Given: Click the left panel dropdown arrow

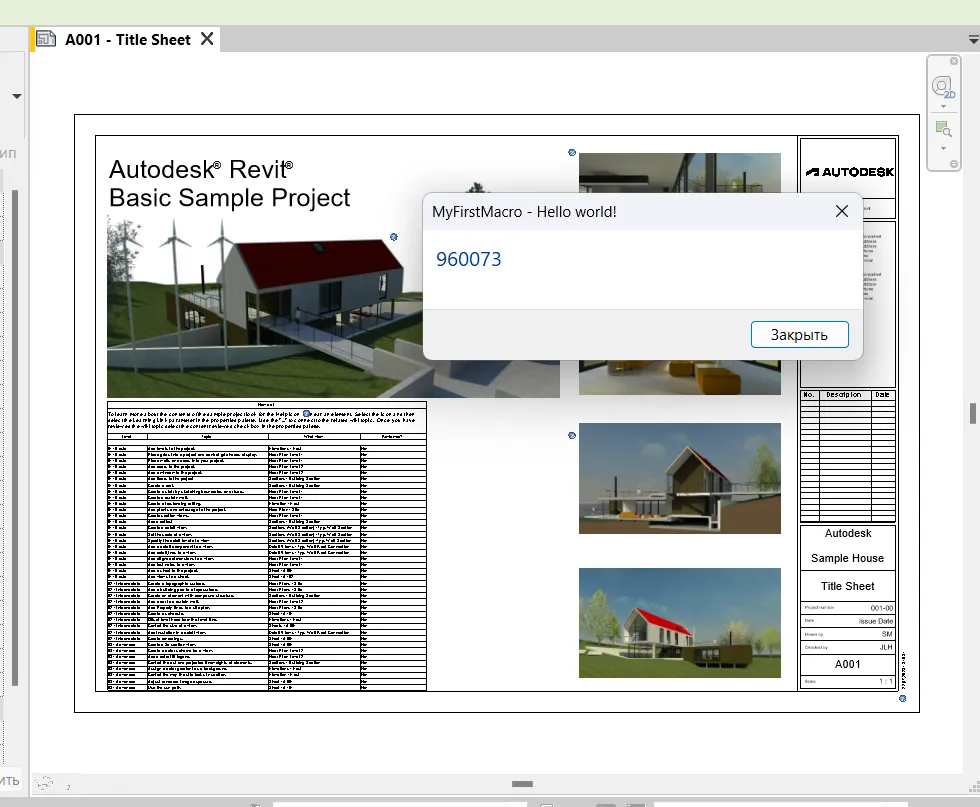Looking at the screenshot, I should (x=17, y=96).
